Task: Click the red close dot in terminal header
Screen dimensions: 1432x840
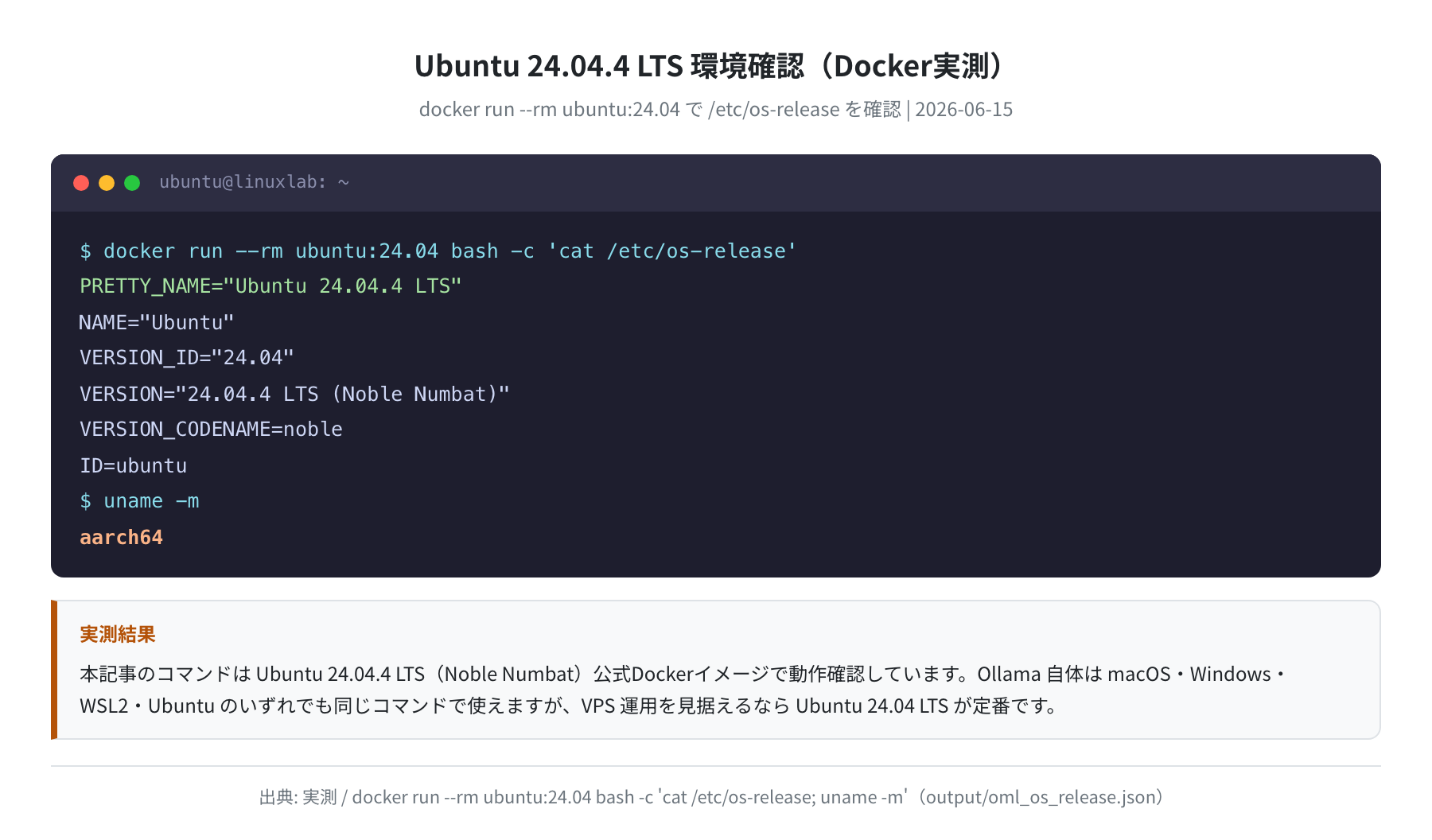Action: click(81, 183)
